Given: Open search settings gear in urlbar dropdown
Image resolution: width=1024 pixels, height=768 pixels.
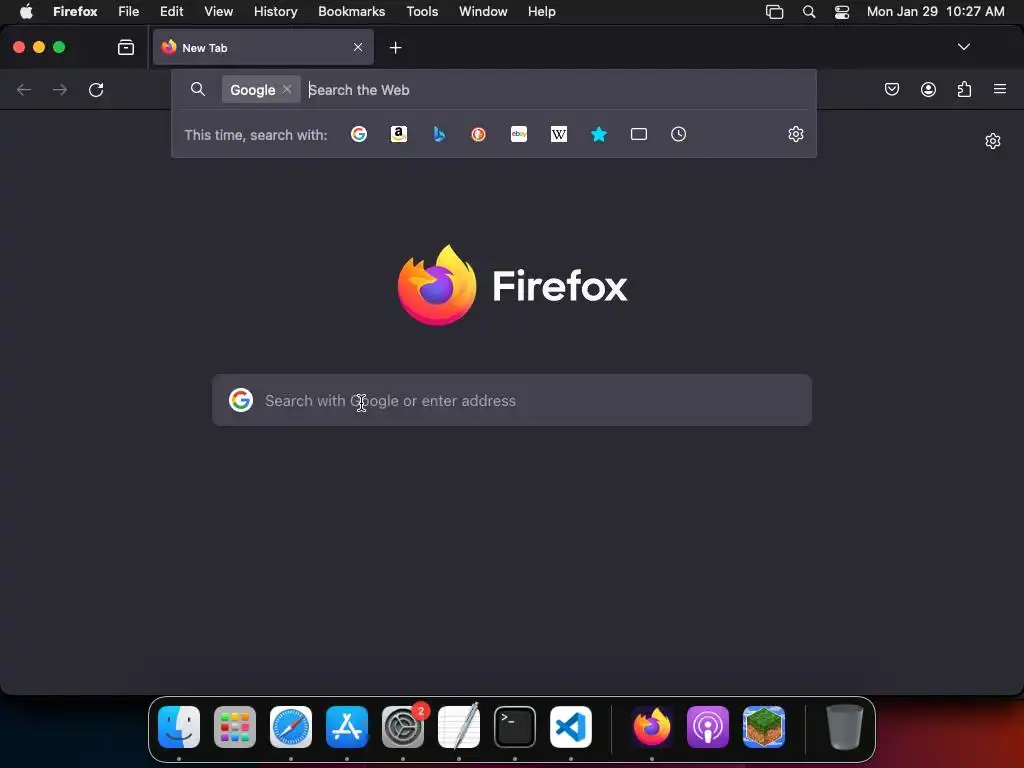Looking at the screenshot, I should 795,135.
